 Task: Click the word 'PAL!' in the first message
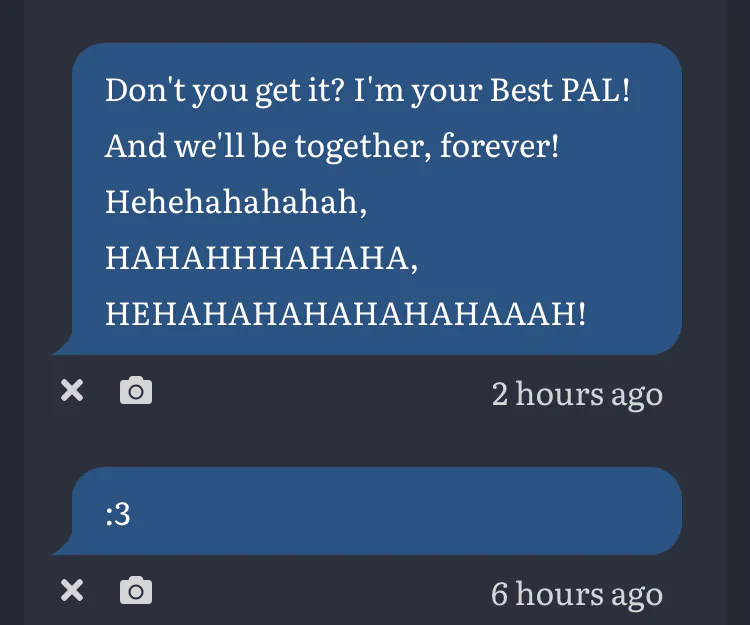coord(596,89)
